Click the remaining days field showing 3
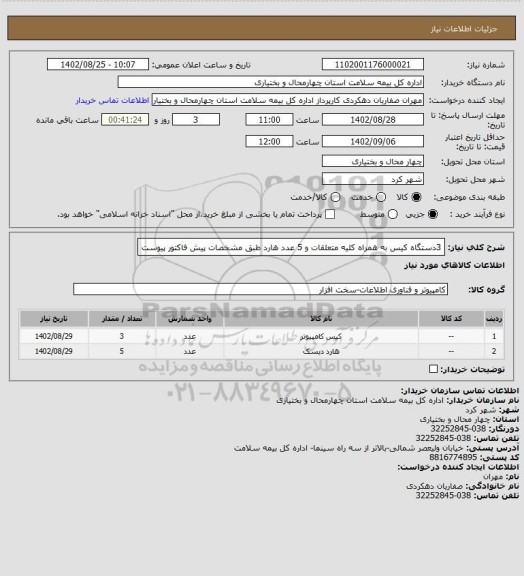Screen dimensions: 524x576 click(x=196, y=120)
